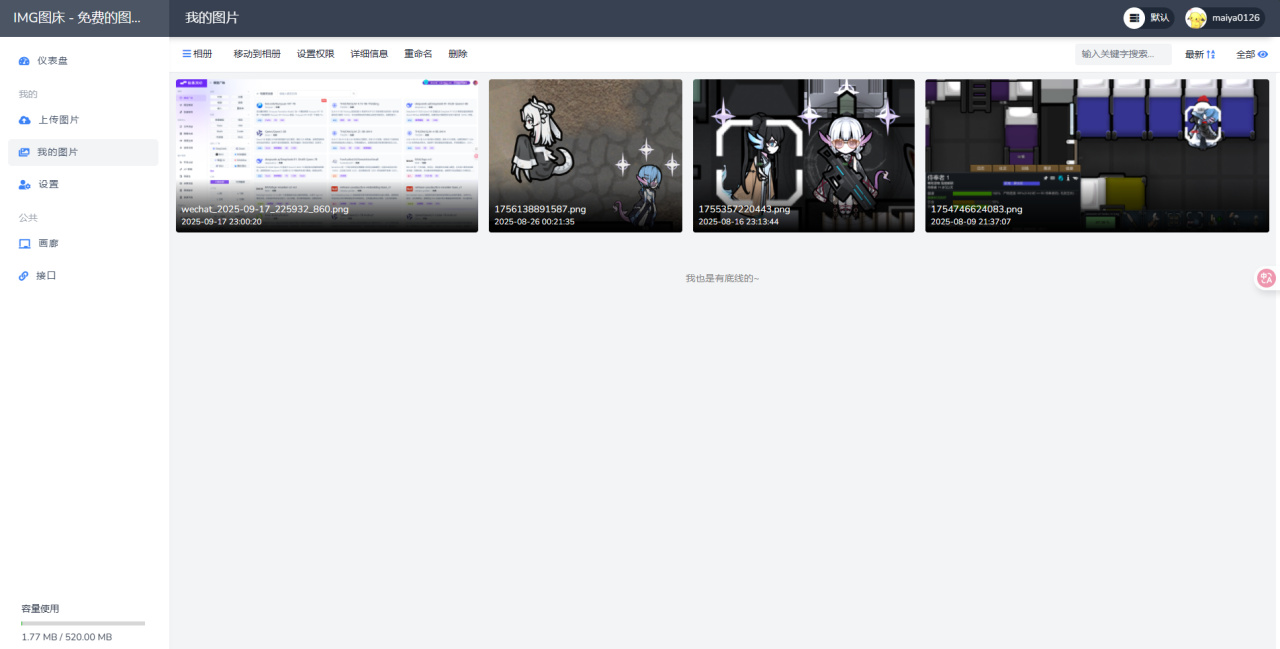Screen dimensions: 1280x649
Task: Click the 设置 user settings icon
Action: 25,184
